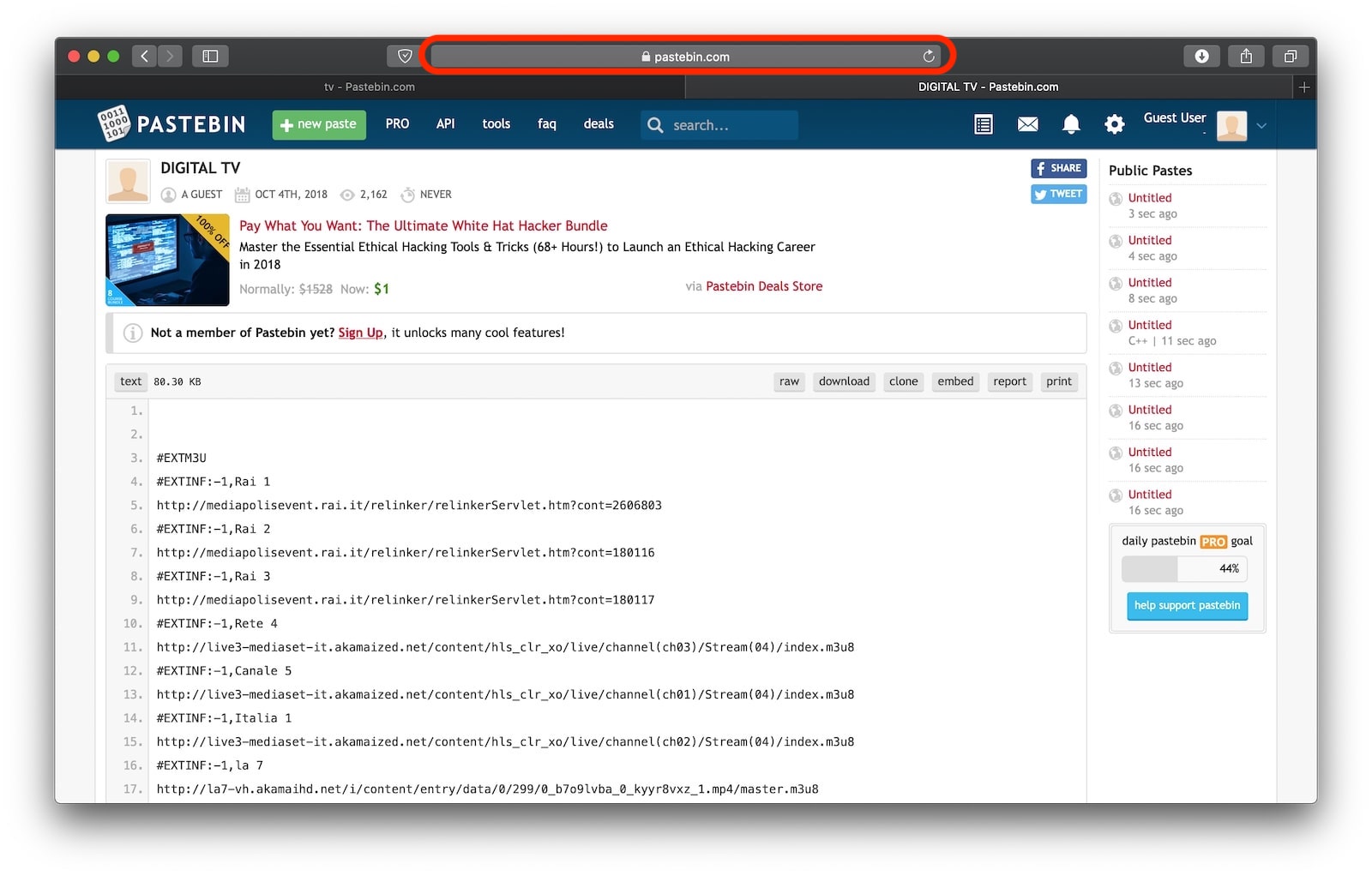Go forward with Safari's forward arrow
The width and height of the screenshot is (1372, 876).
(170, 57)
